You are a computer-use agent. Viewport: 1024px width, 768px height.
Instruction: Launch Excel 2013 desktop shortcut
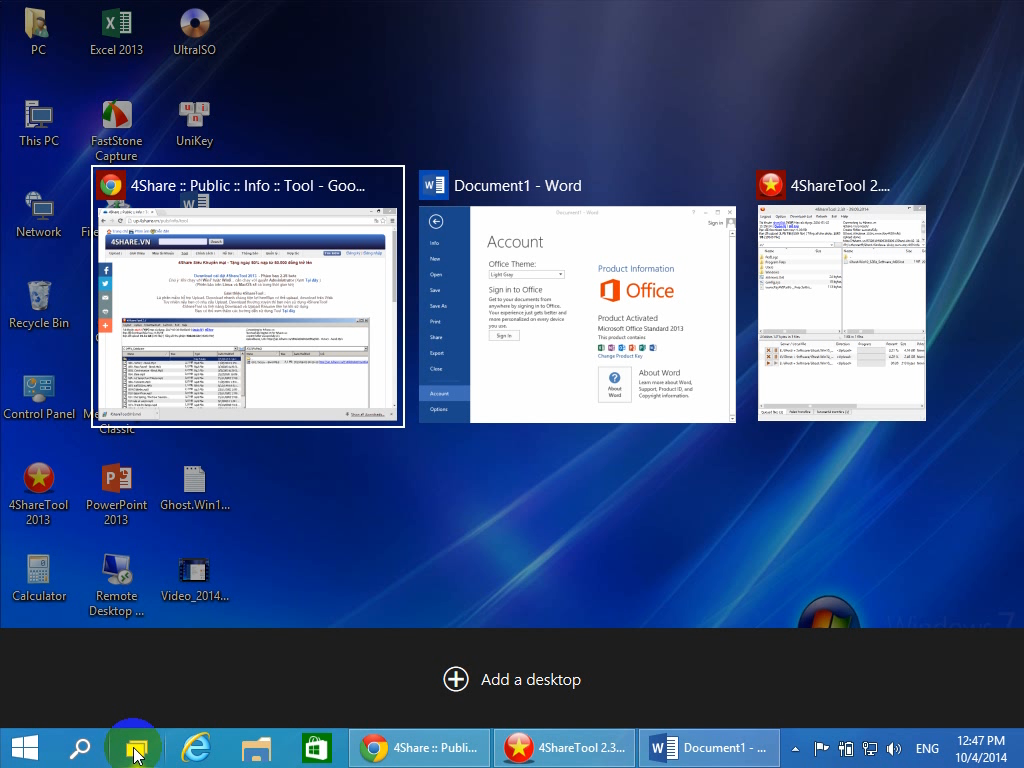click(116, 31)
